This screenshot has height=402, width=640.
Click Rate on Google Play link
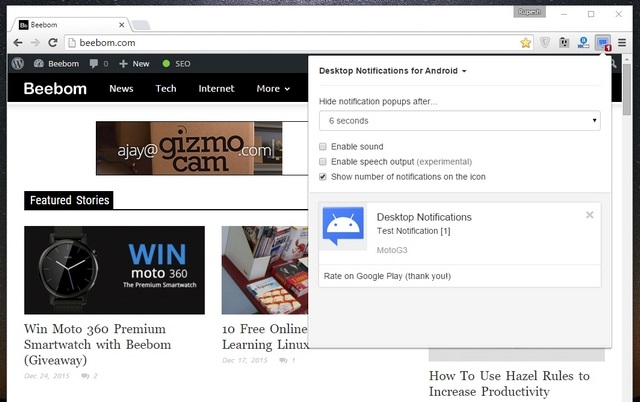[387, 276]
